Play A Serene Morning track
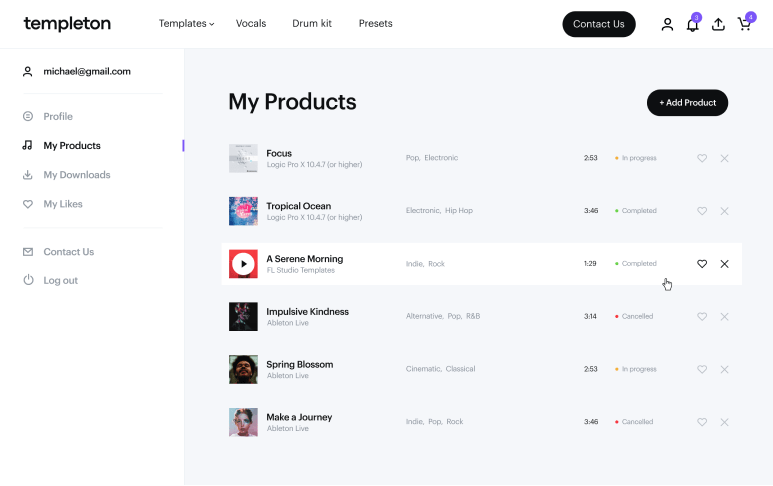 pyautogui.click(x=243, y=264)
